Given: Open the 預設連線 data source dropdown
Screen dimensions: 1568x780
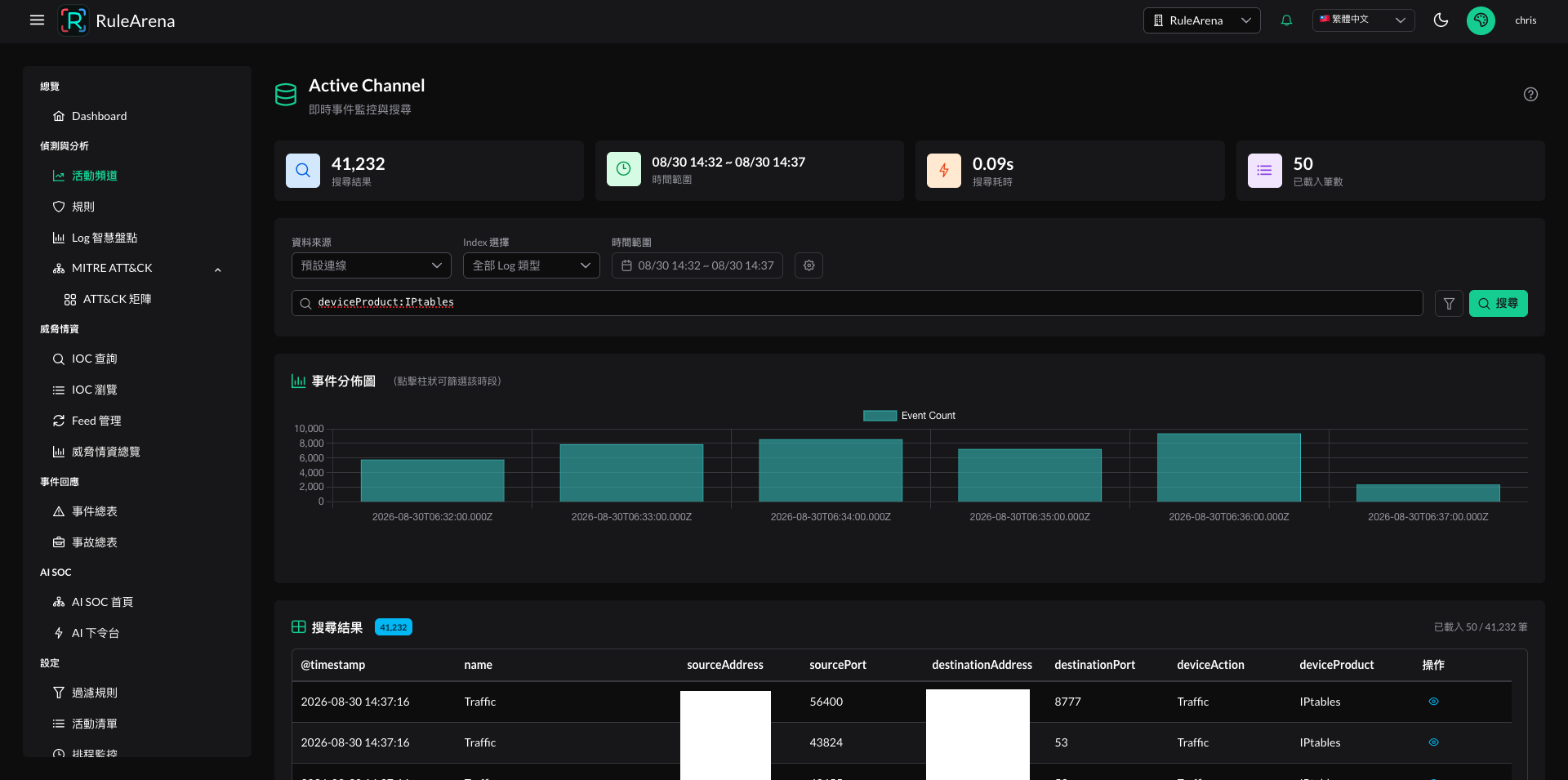Looking at the screenshot, I should click(372, 265).
